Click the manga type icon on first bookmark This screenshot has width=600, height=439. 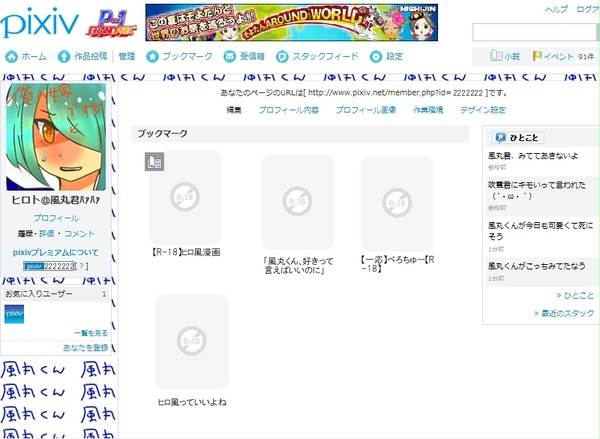pos(154,162)
